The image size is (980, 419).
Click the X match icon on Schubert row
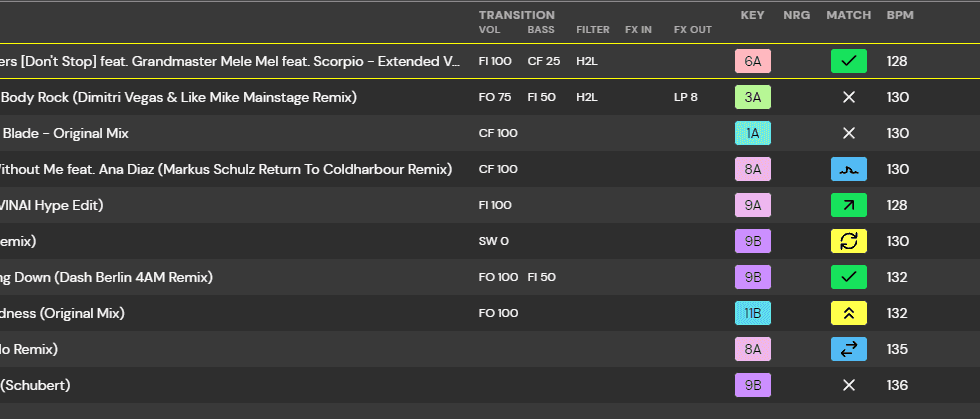point(848,385)
